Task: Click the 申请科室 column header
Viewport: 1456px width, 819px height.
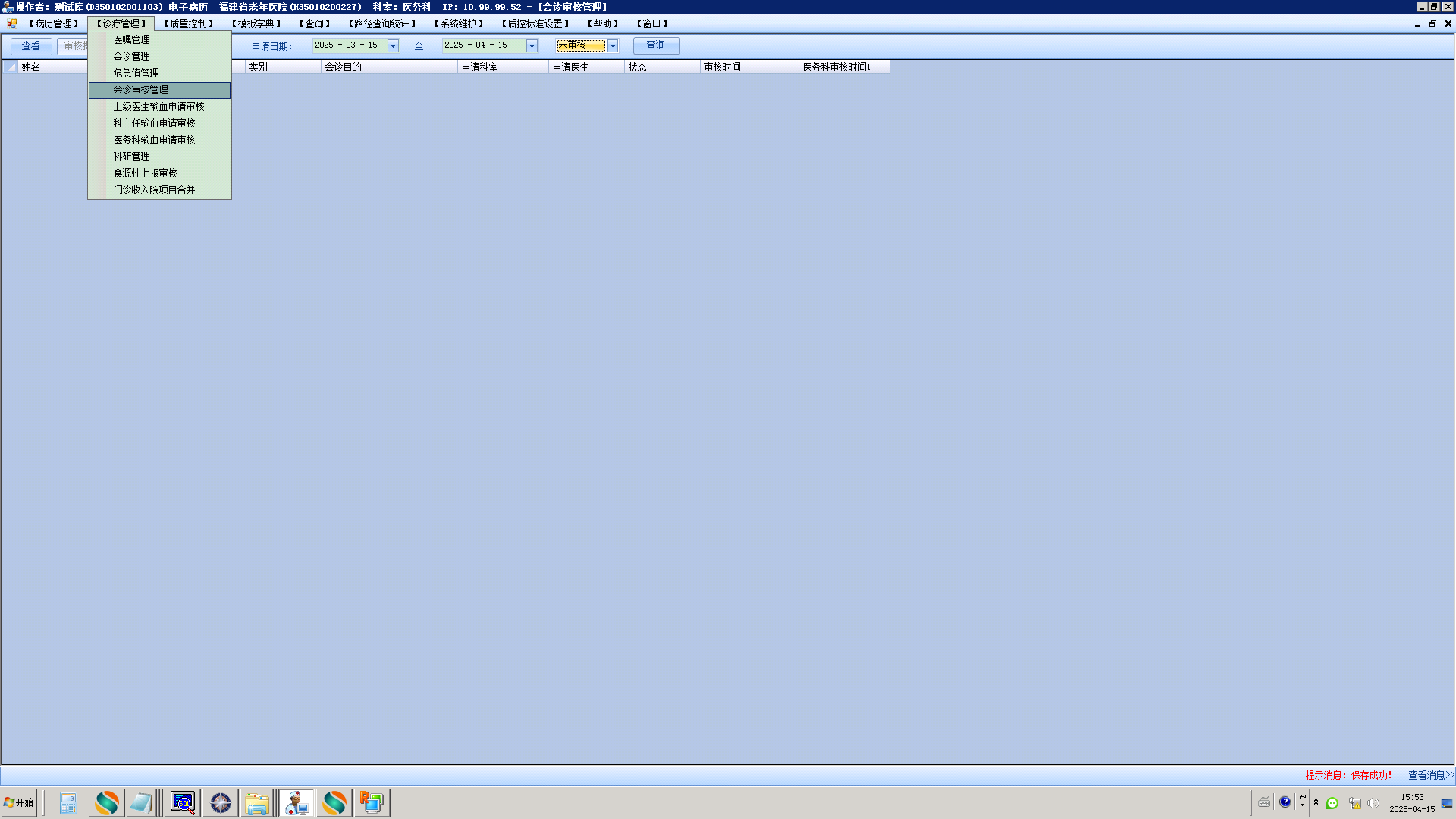Action: click(480, 67)
